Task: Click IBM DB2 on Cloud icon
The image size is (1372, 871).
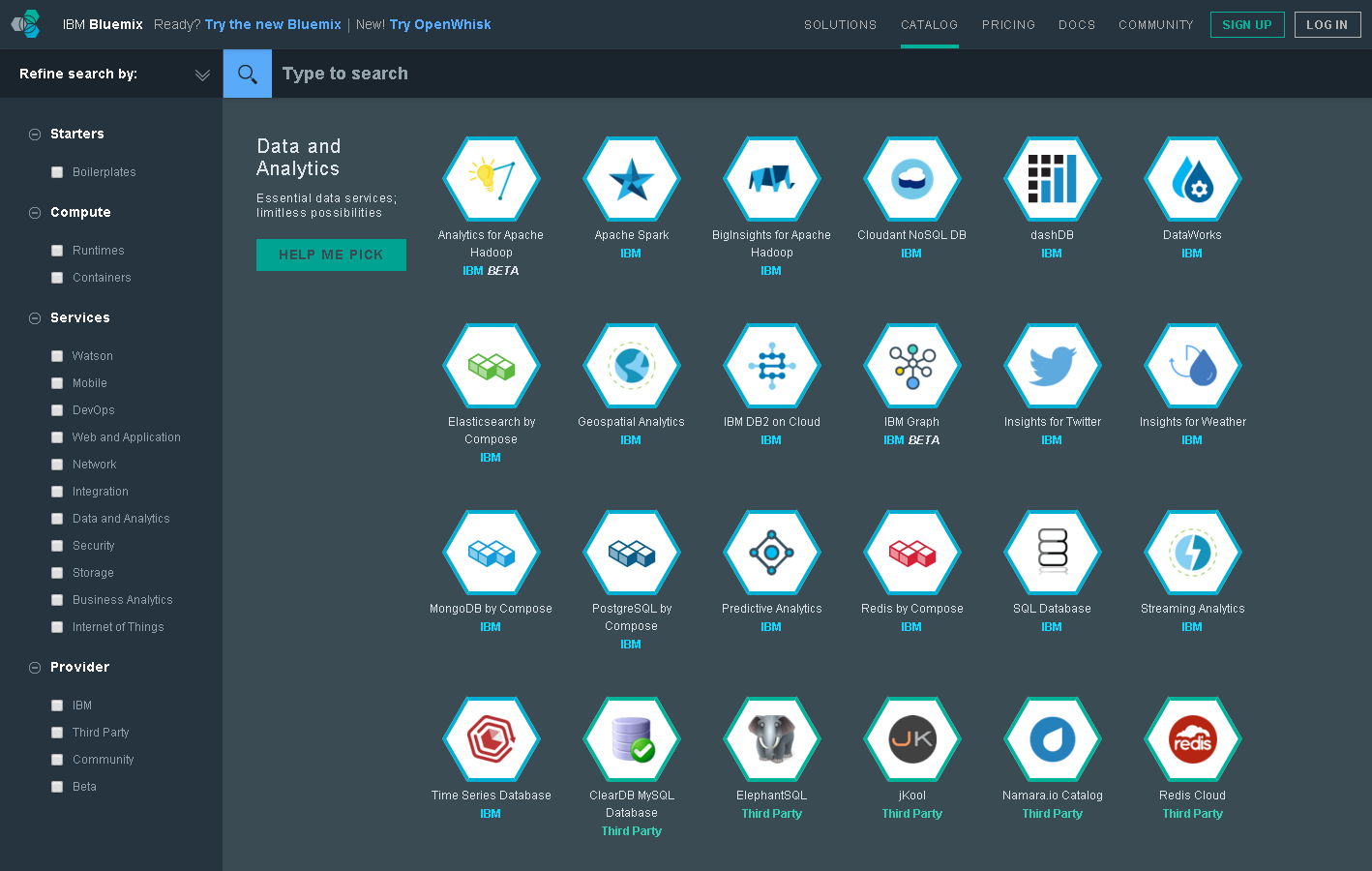Action: pyautogui.click(x=772, y=366)
